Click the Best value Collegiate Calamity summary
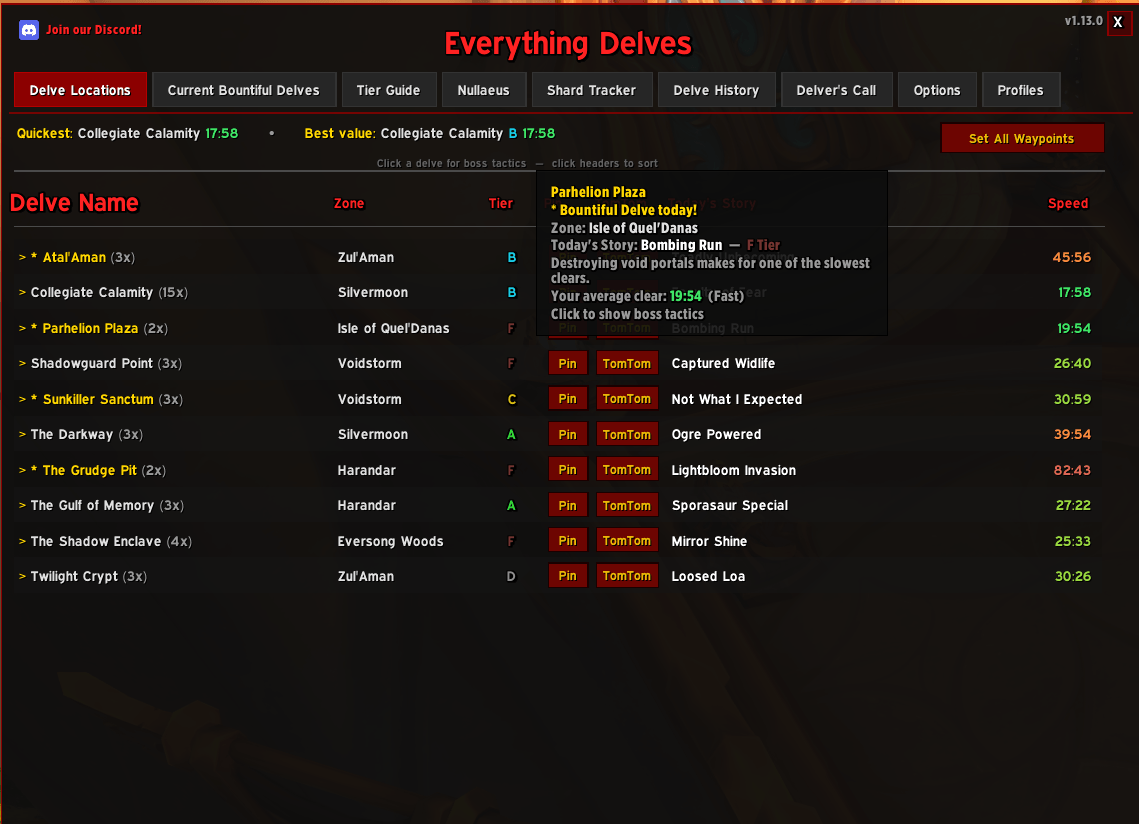The width and height of the screenshot is (1139, 824). click(429, 134)
